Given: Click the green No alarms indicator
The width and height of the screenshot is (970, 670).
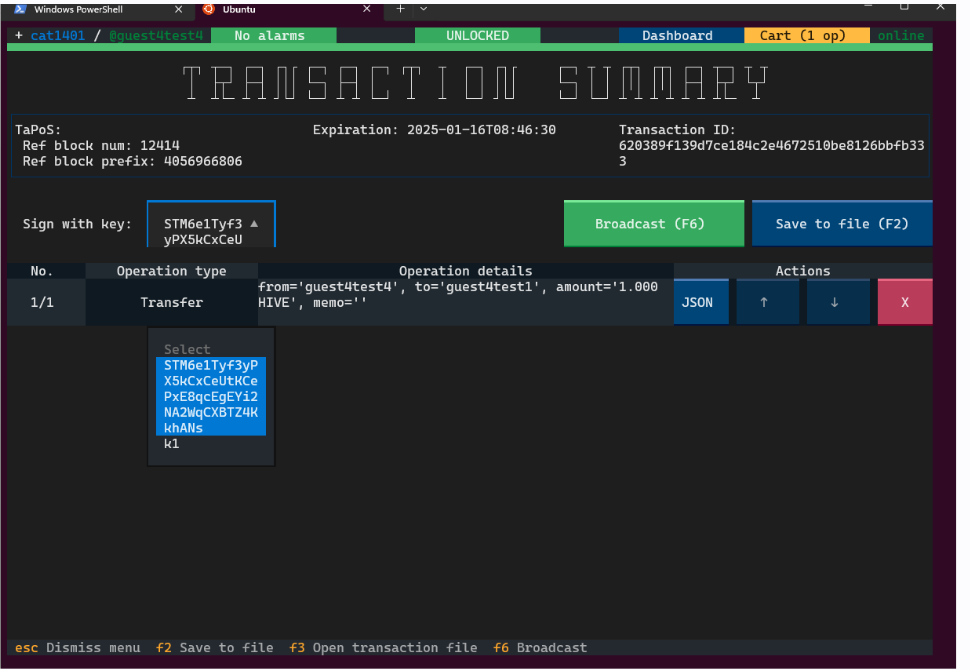Looking at the screenshot, I should (x=271, y=36).
